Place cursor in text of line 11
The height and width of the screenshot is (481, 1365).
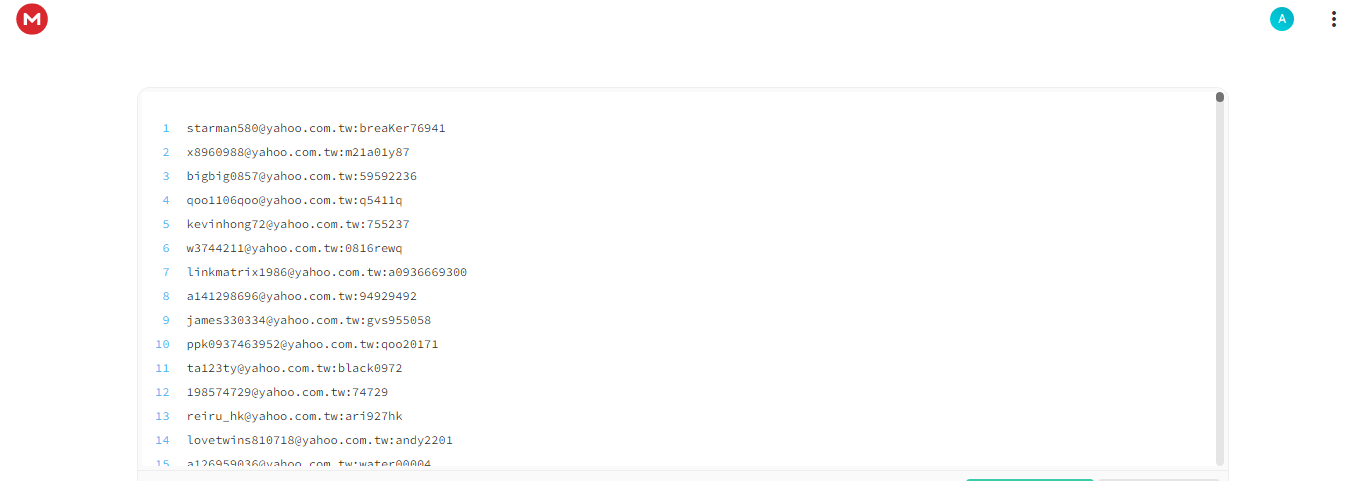click(x=294, y=368)
